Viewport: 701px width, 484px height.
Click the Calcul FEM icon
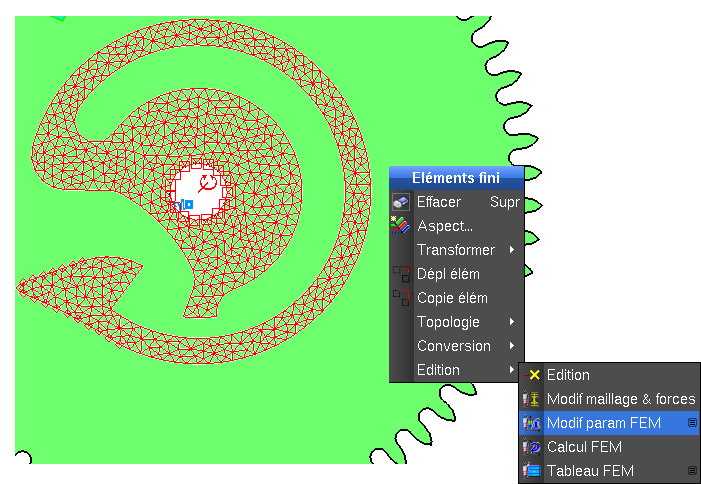[x=532, y=446]
